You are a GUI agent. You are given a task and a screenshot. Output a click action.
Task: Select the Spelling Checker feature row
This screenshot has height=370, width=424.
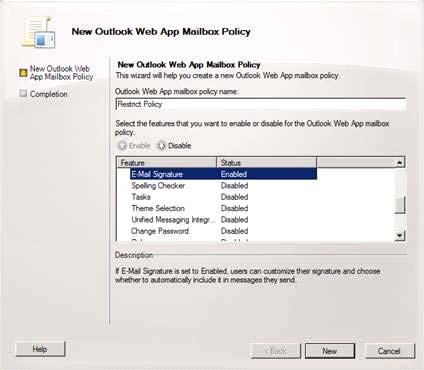click(223, 186)
